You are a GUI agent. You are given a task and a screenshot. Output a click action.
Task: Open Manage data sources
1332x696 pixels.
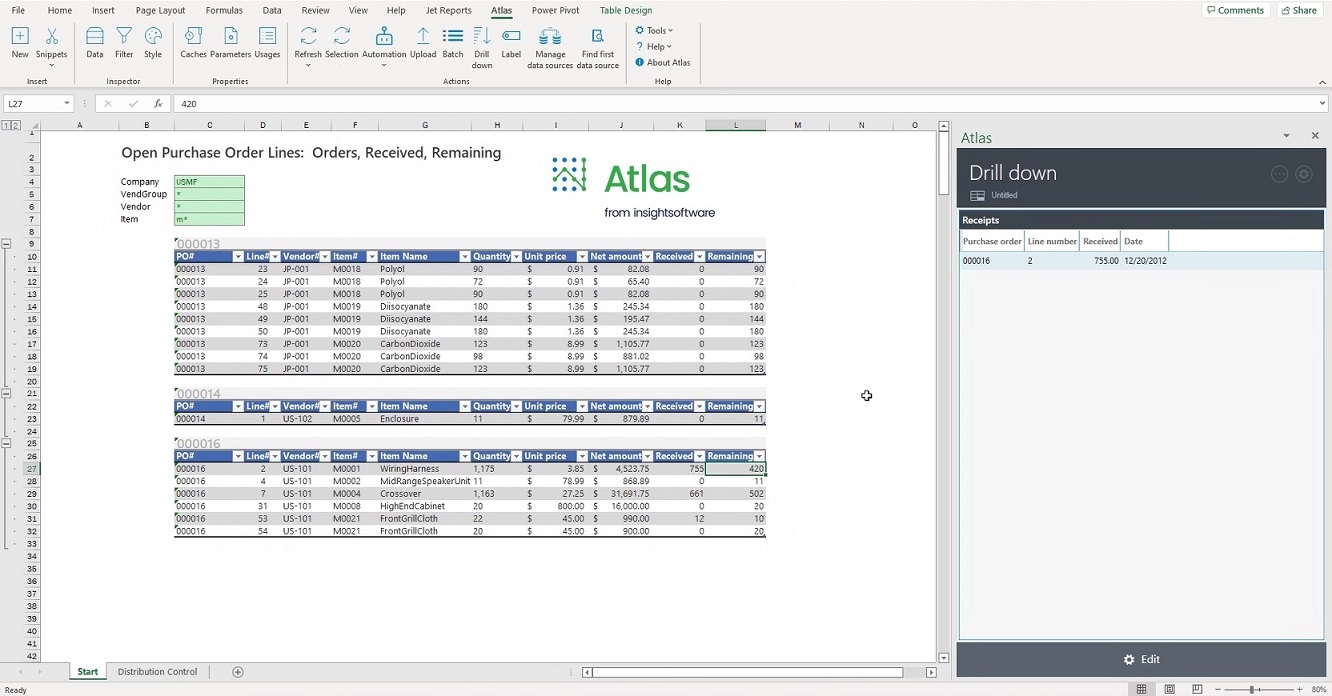(x=550, y=47)
